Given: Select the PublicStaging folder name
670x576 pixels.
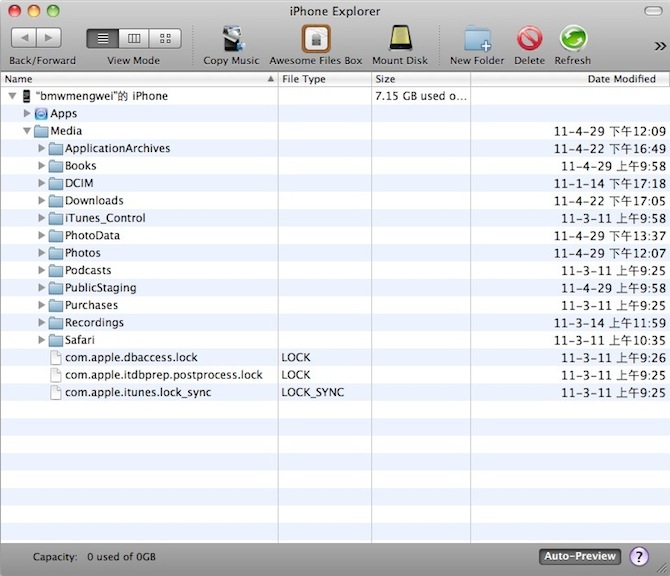Looking at the screenshot, I should (100, 288).
